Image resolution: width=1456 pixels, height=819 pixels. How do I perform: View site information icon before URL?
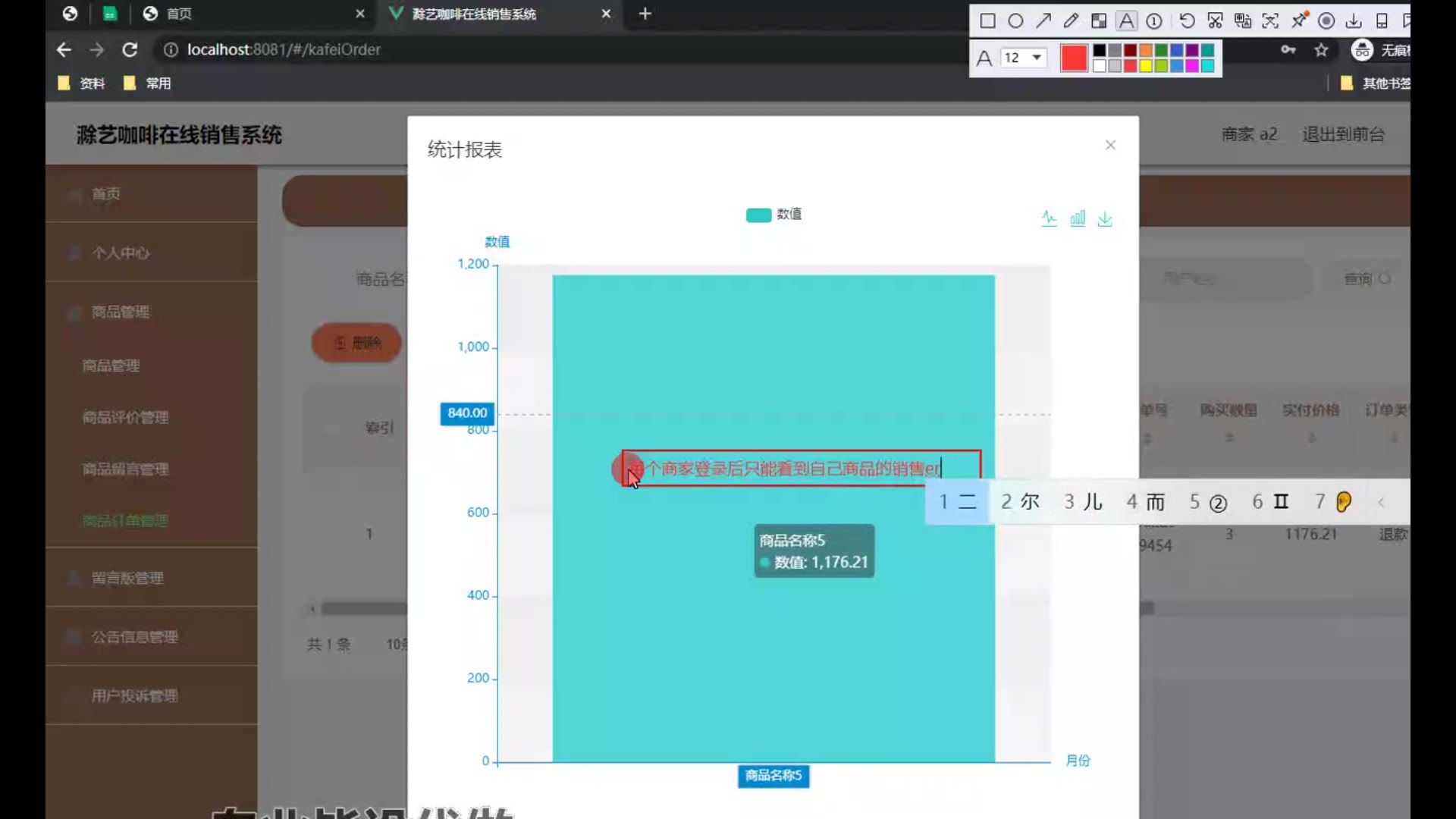(x=171, y=50)
